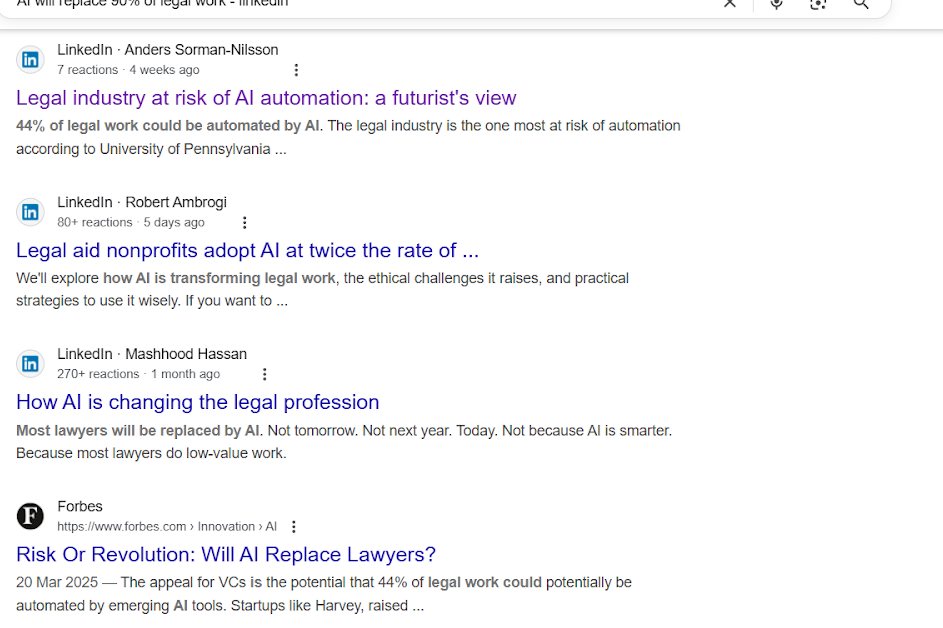Open "Risk Or Revolution: Will AI Replace Lawyers?"

pos(226,554)
